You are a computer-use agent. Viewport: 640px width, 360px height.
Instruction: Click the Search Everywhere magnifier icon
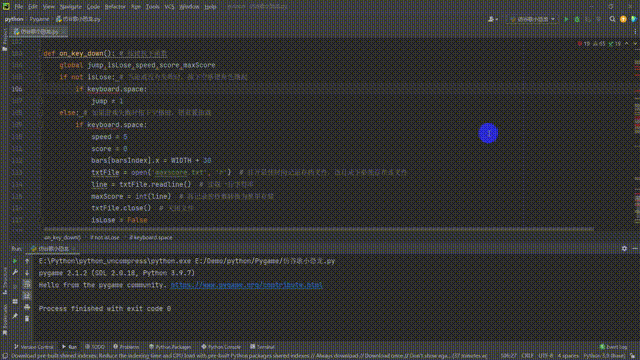pos(612,19)
